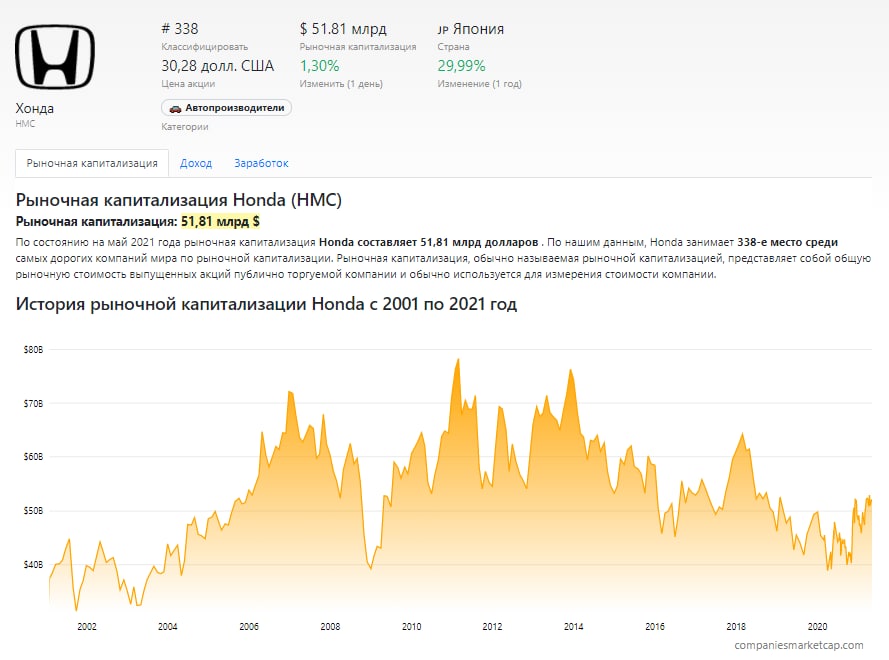Click the 2006 year label on chart axis
Viewport: 889px width, 660px height.
click(x=249, y=627)
